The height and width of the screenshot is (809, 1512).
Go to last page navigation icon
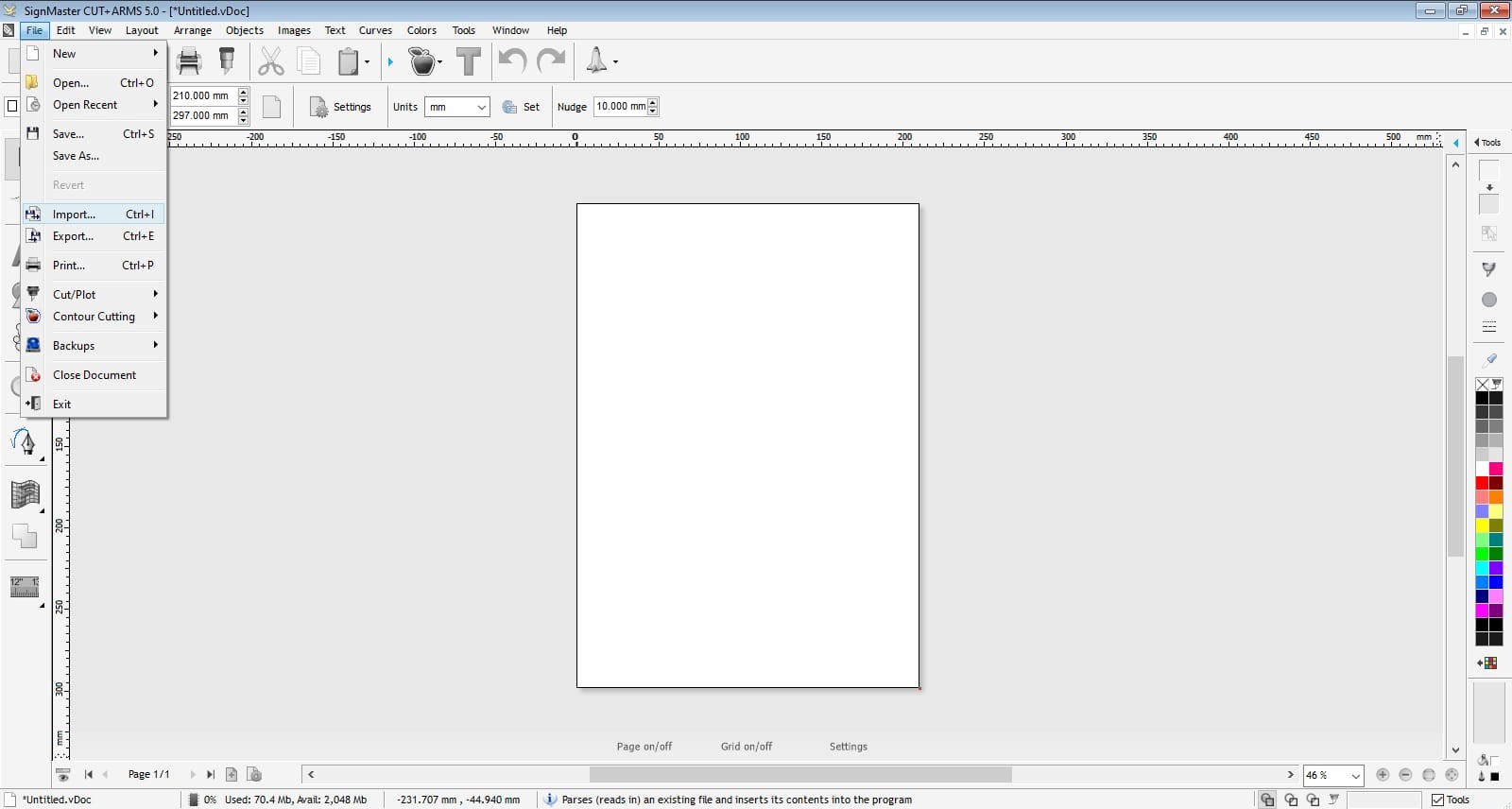tap(211, 774)
